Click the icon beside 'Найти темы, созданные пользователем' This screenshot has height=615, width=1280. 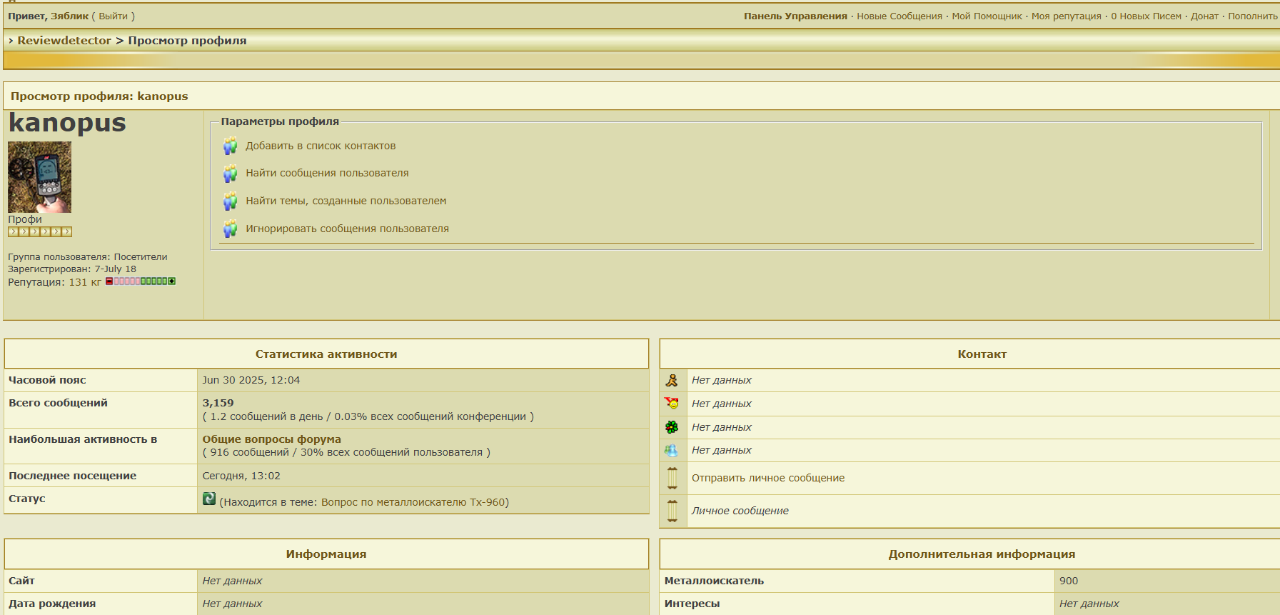click(x=230, y=201)
